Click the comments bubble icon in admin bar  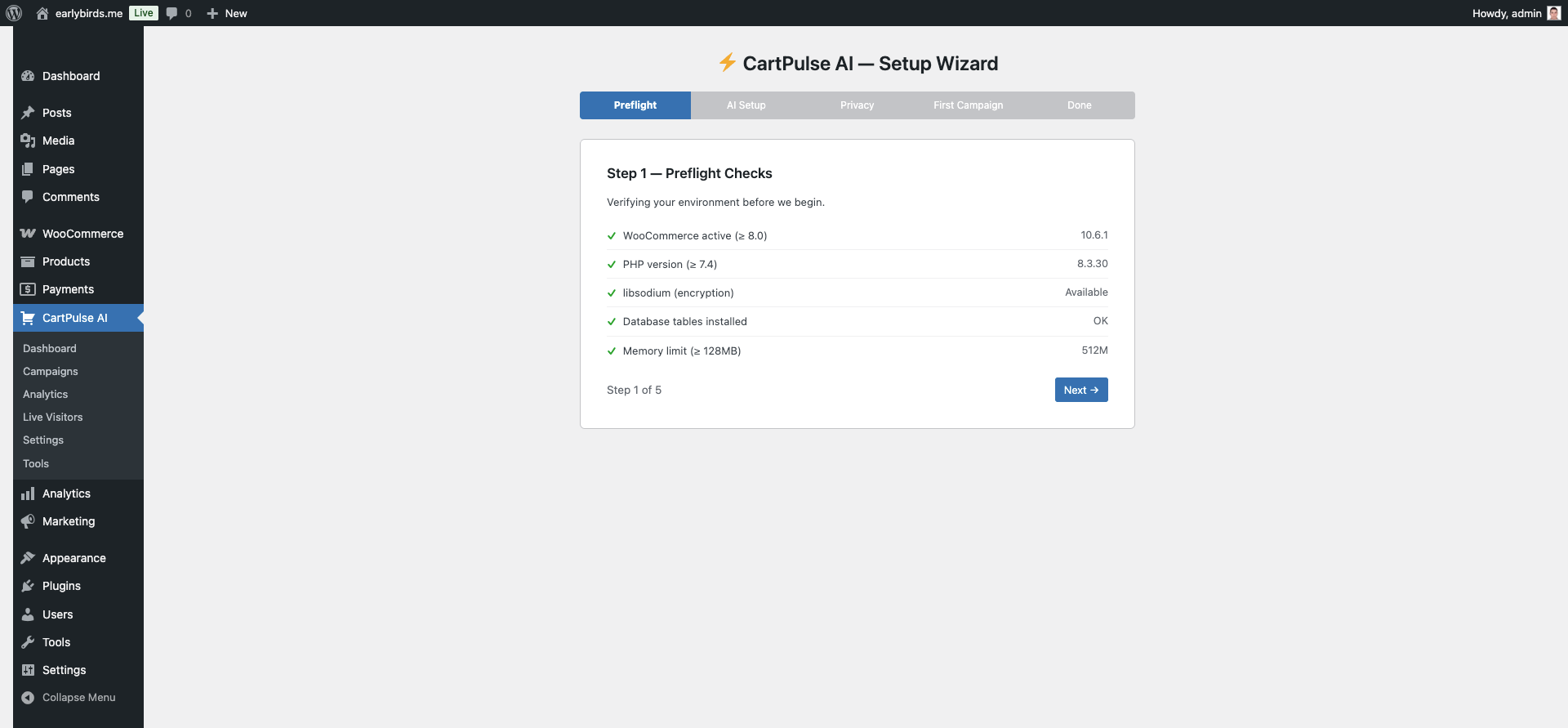coord(171,13)
